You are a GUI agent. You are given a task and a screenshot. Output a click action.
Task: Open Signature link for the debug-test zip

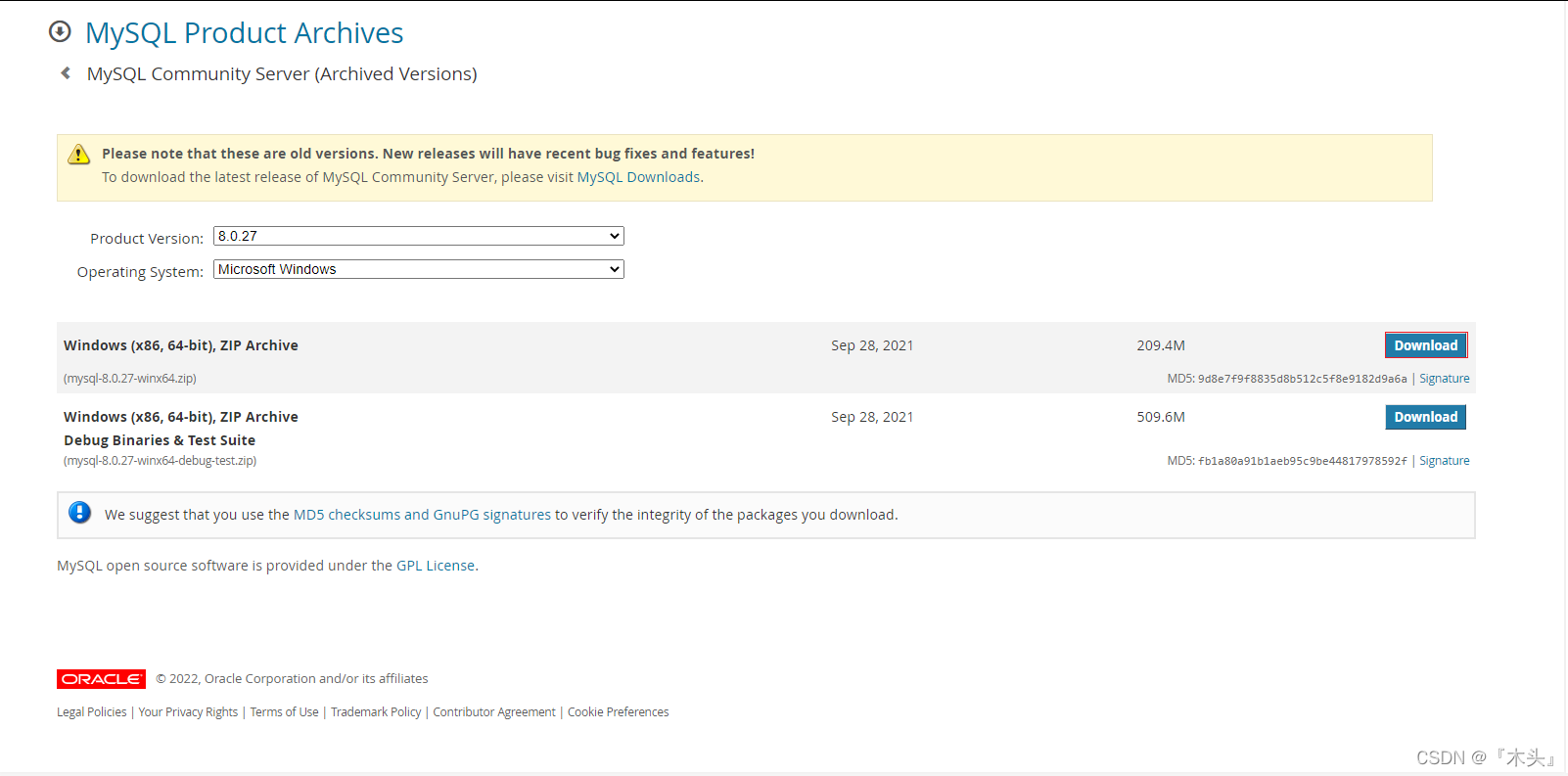[1444, 461]
